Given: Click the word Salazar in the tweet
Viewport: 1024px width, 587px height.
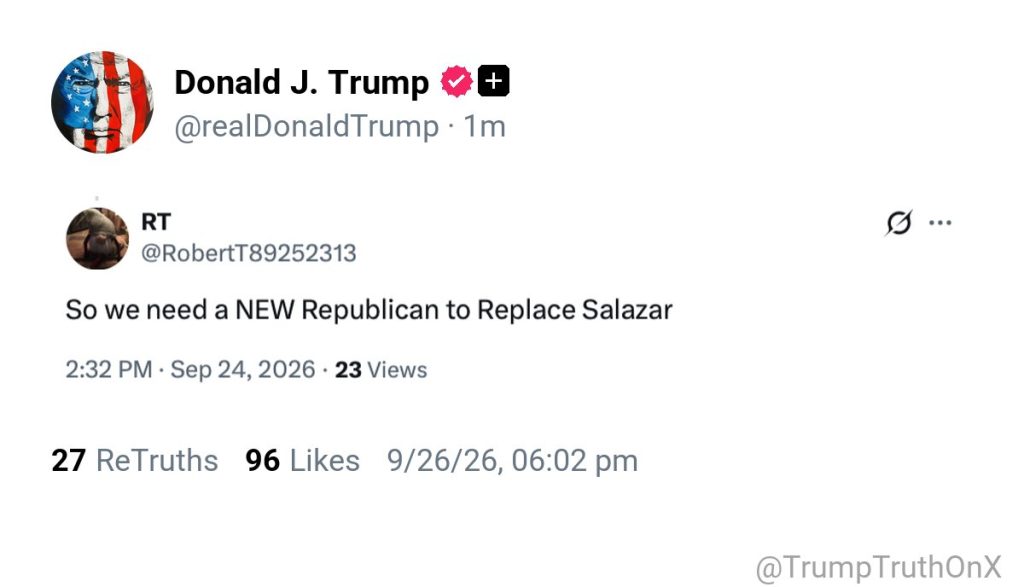Looking at the screenshot, I should point(627,309).
